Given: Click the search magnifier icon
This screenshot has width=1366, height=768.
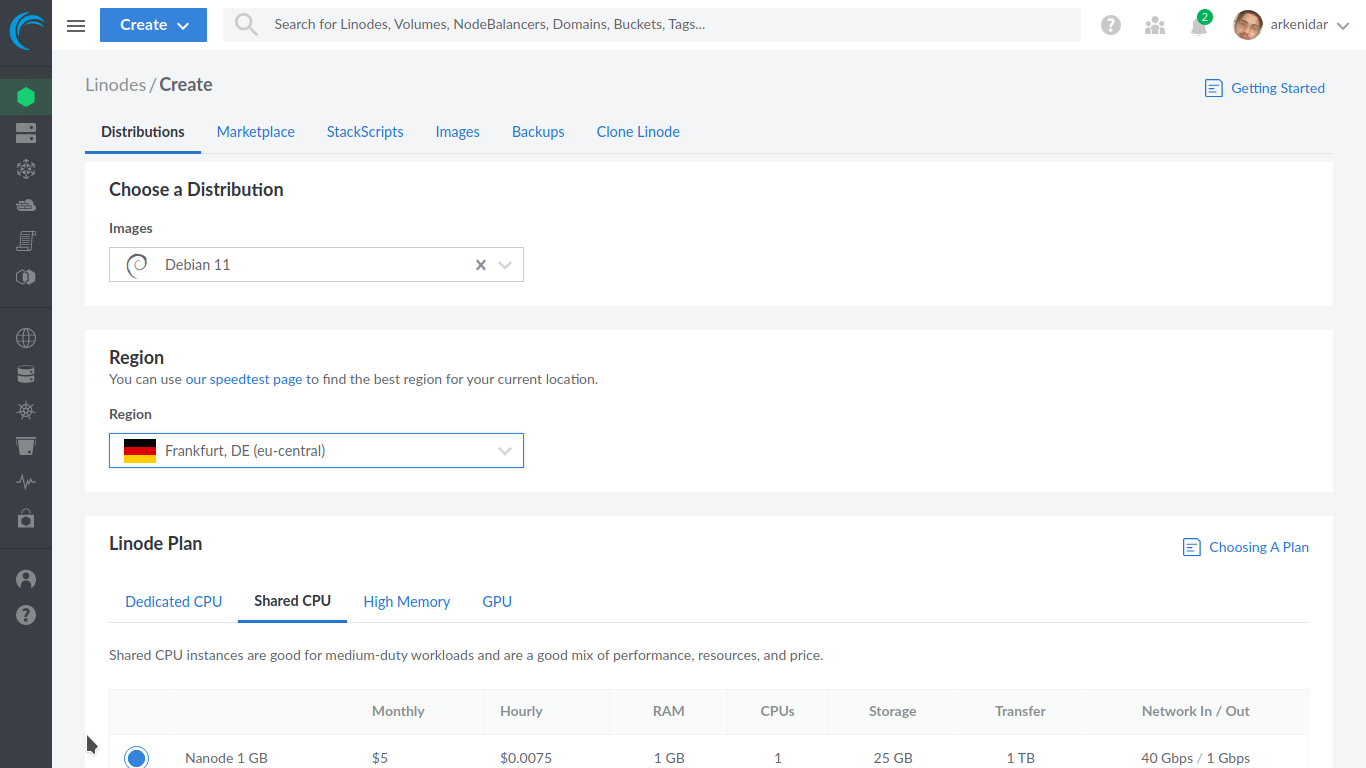Looking at the screenshot, I should (246, 25).
